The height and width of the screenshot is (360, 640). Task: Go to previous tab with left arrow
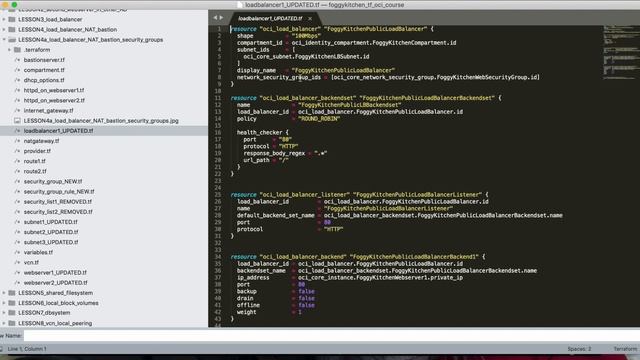tap(215, 18)
